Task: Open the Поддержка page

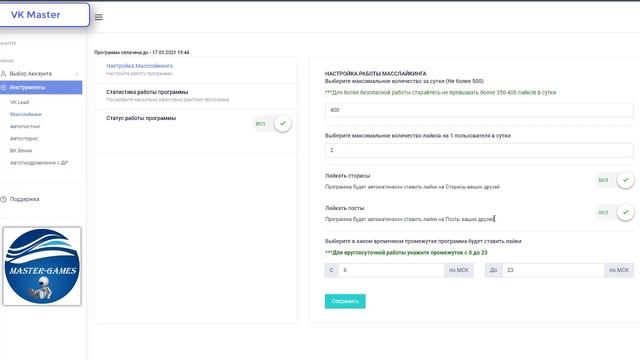Action: (24, 199)
